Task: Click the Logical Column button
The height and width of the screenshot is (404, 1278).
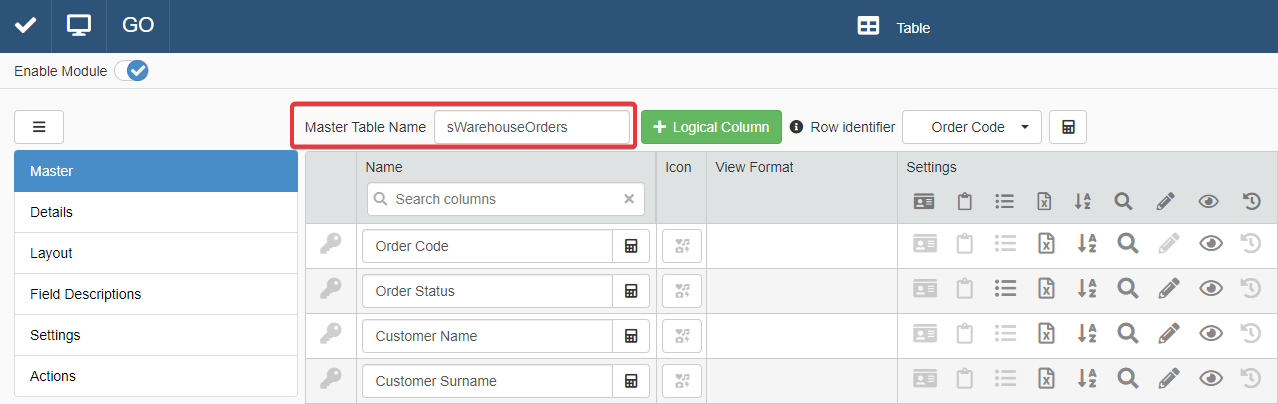Action: (711, 127)
